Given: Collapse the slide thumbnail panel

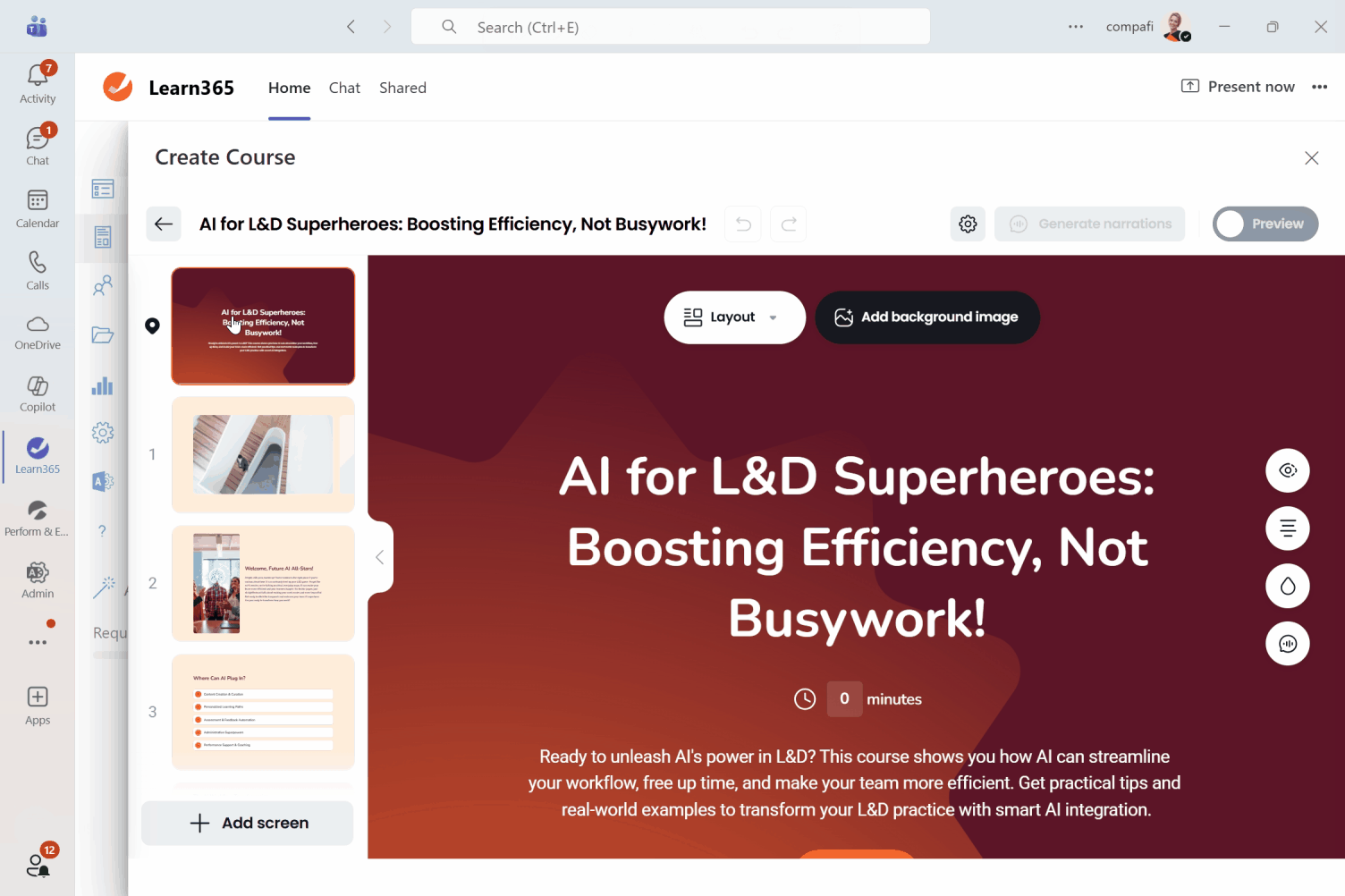Looking at the screenshot, I should click(380, 558).
